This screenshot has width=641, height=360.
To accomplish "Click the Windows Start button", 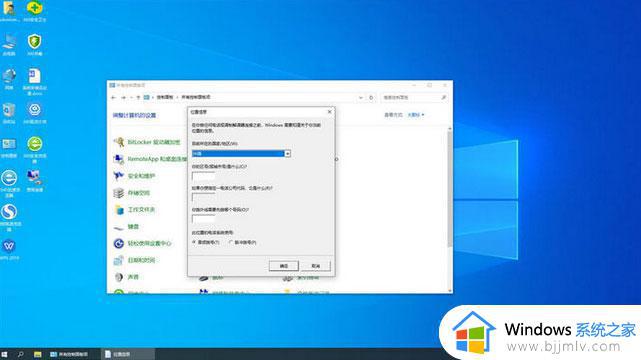I will pyautogui.click(x=4, y=354).
